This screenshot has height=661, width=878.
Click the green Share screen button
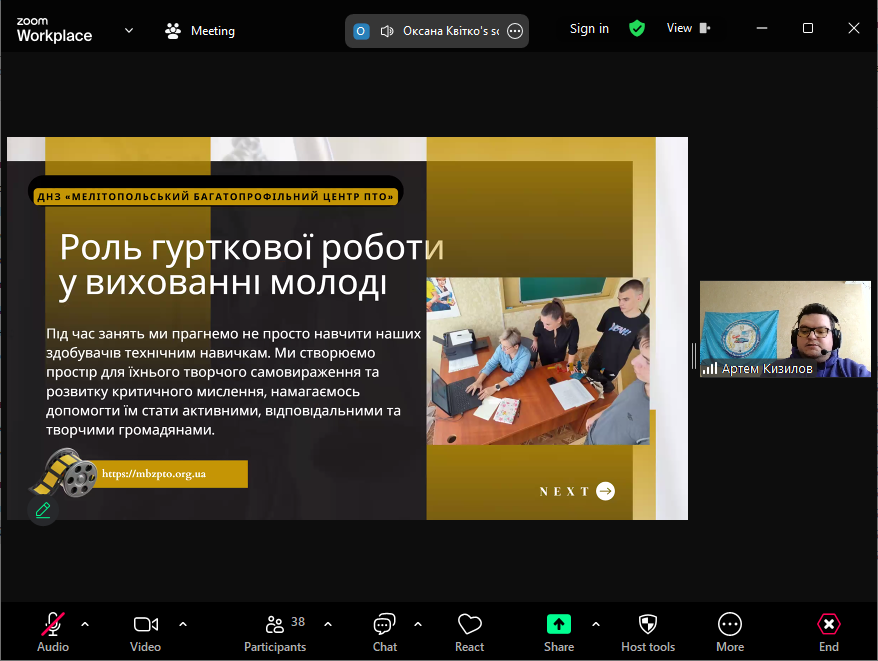click(558, 626)
